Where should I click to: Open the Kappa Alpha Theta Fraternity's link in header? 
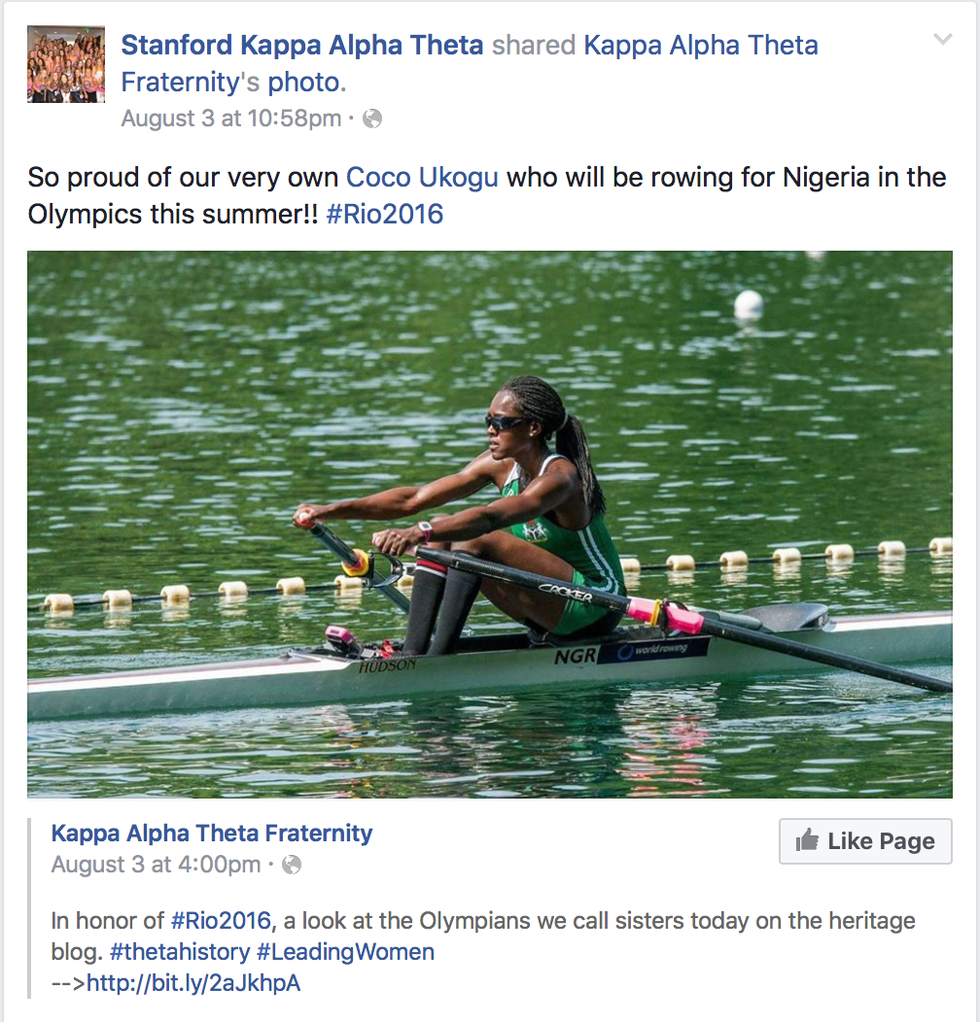pyautogui.click(x=470, y=62)
